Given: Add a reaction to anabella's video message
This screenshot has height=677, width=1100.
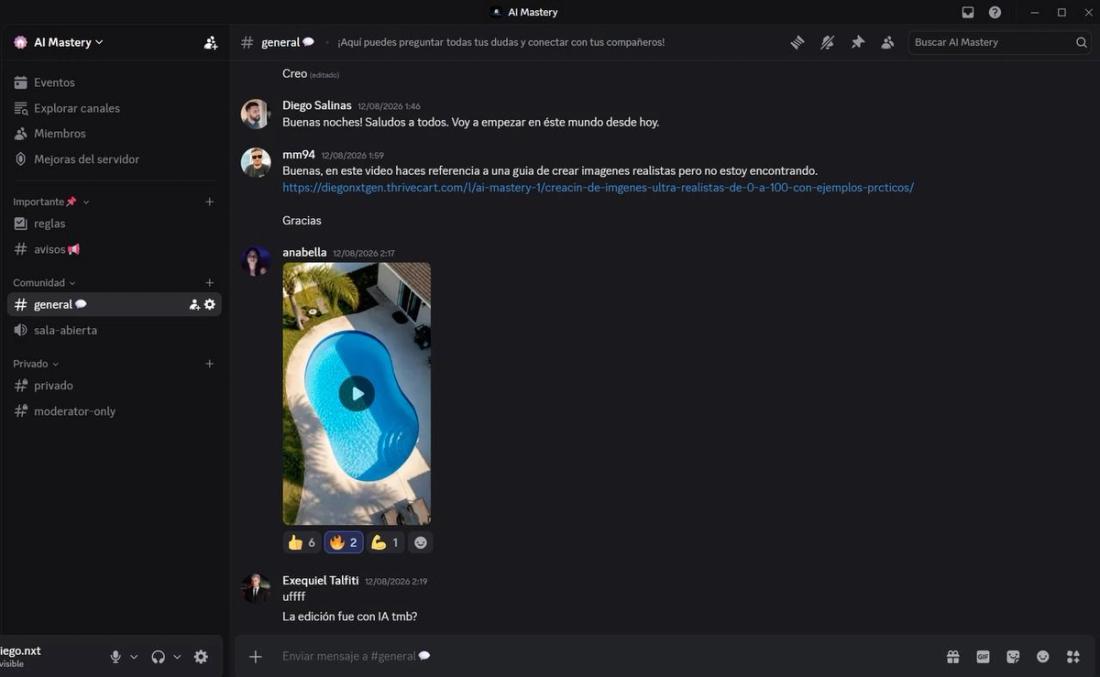Looking at the screenshot, I should click(x=420, y=542).
